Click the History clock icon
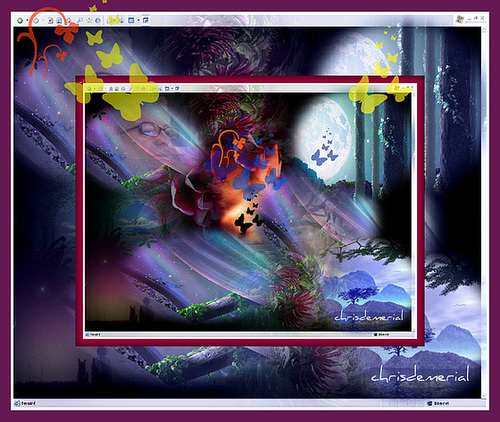 [98, 21]
